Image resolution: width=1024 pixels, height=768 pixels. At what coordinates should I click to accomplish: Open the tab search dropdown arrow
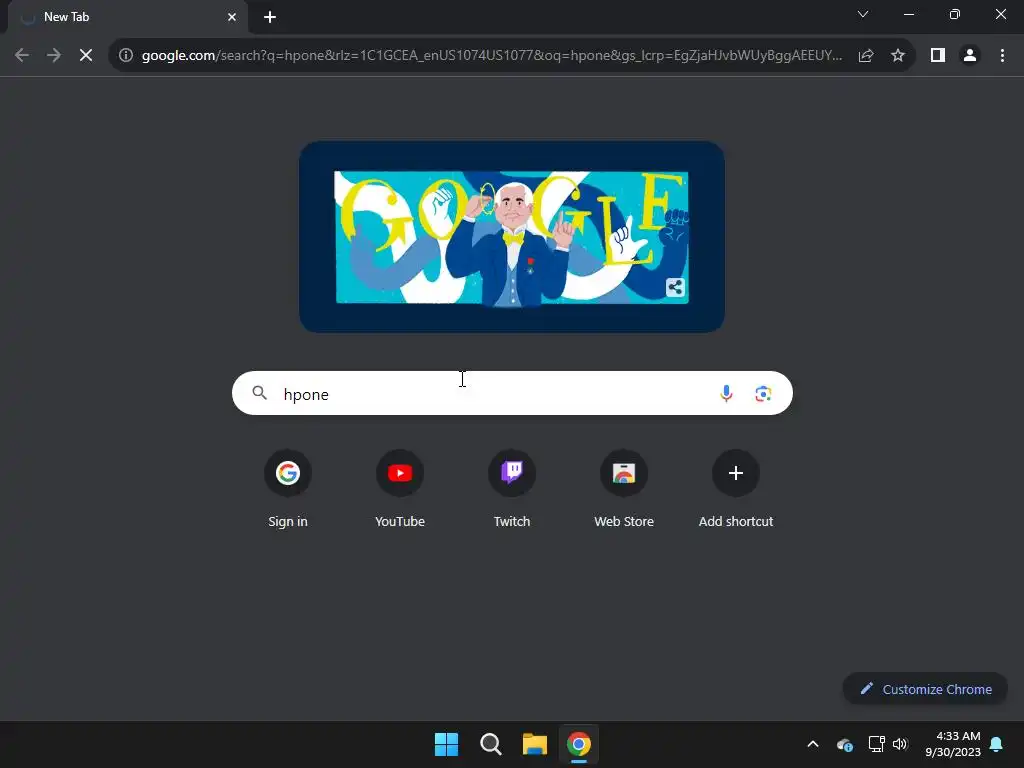click(x=863, y=14)
